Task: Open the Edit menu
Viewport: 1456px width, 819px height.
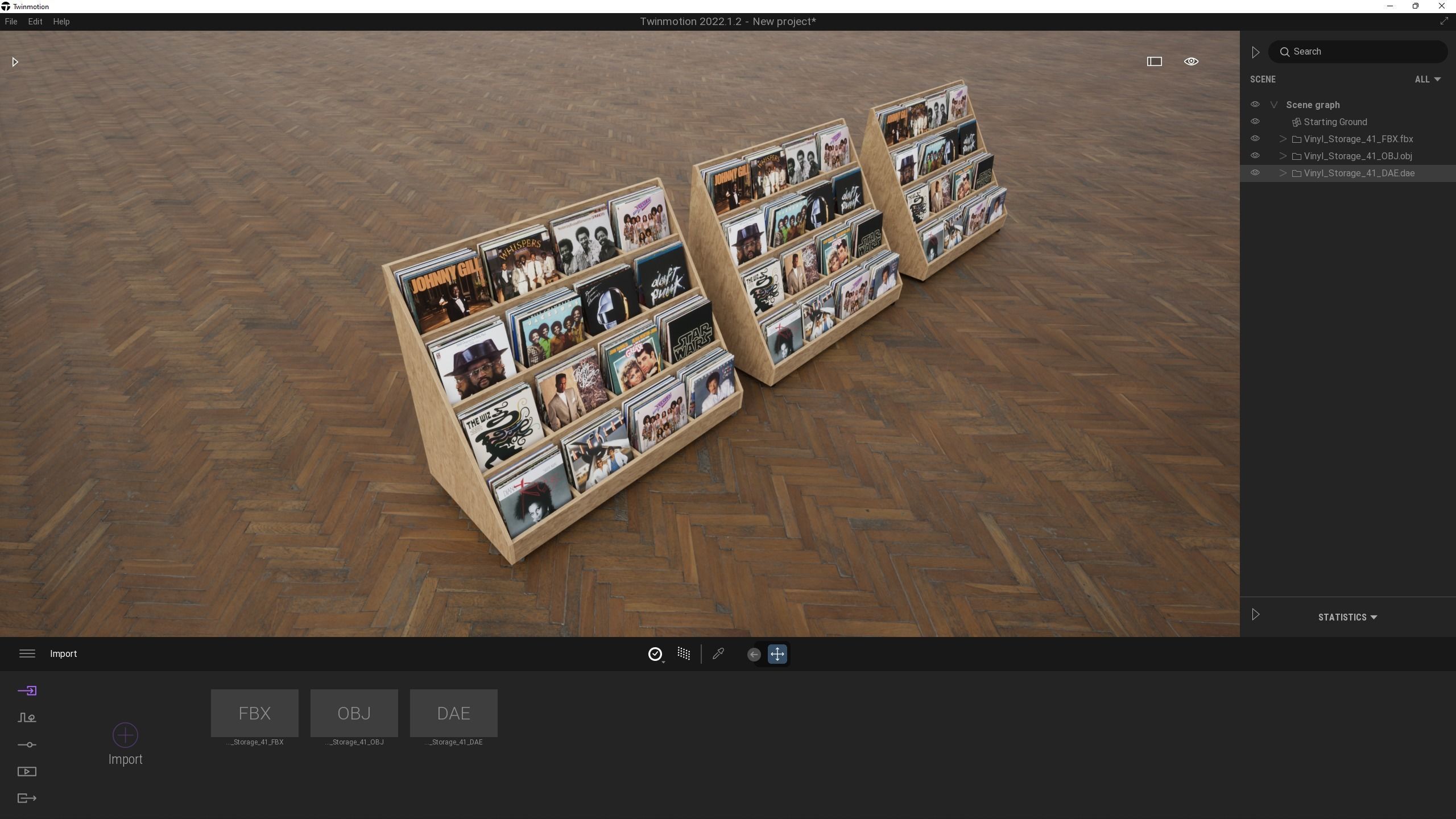Action: 35,22
